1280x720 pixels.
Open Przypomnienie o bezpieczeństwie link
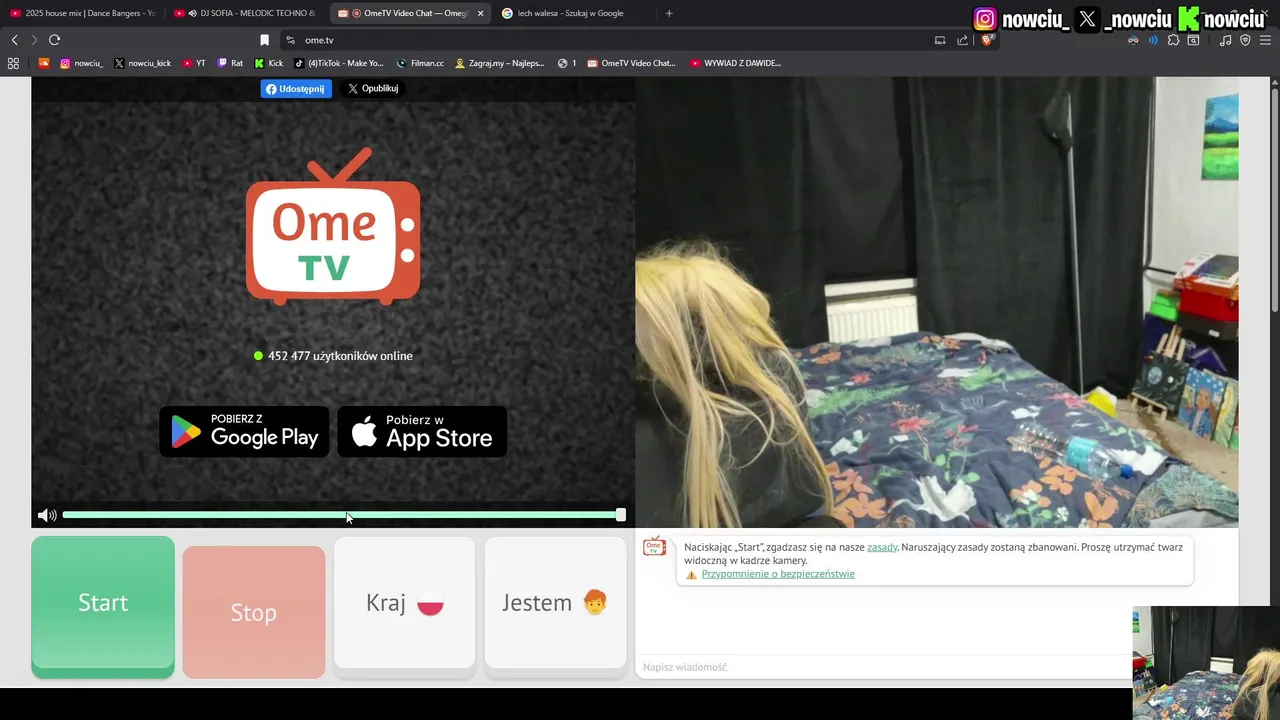[x=778, y=574]
